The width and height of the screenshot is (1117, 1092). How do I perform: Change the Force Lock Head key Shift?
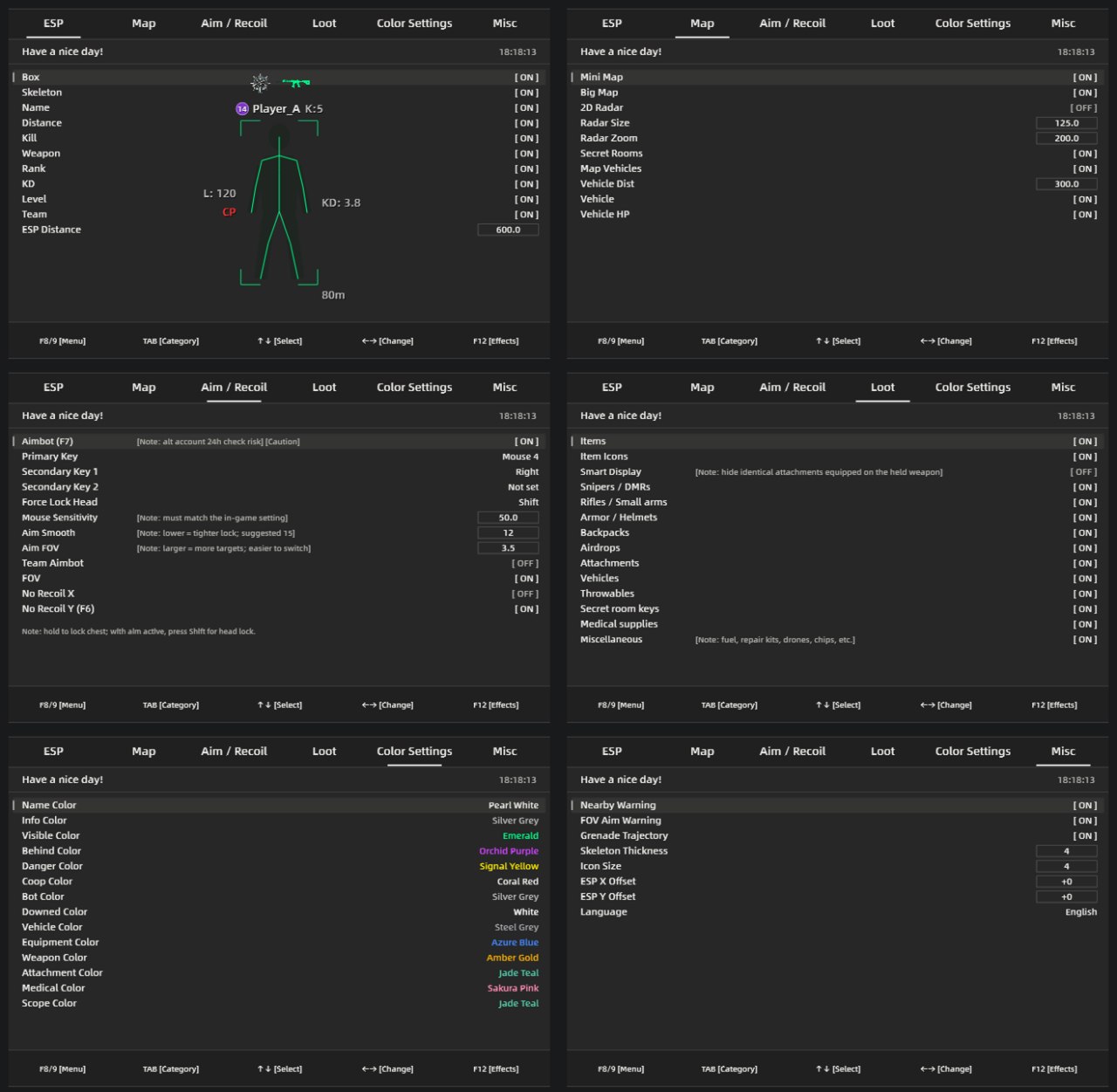point(528,503)
